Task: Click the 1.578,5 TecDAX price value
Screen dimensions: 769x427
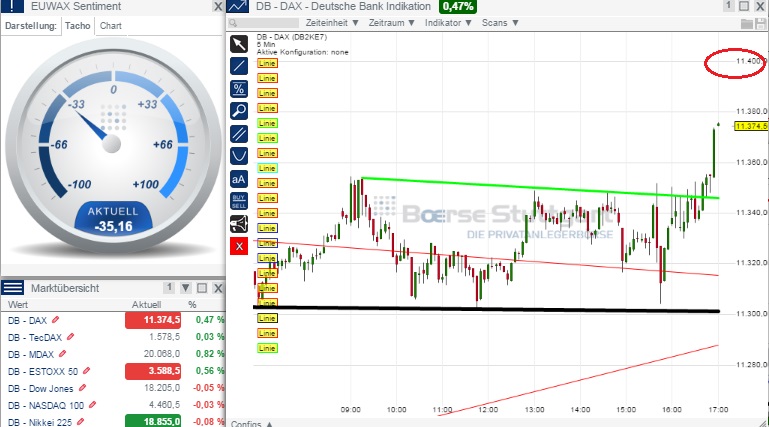Action: point(165,337)
